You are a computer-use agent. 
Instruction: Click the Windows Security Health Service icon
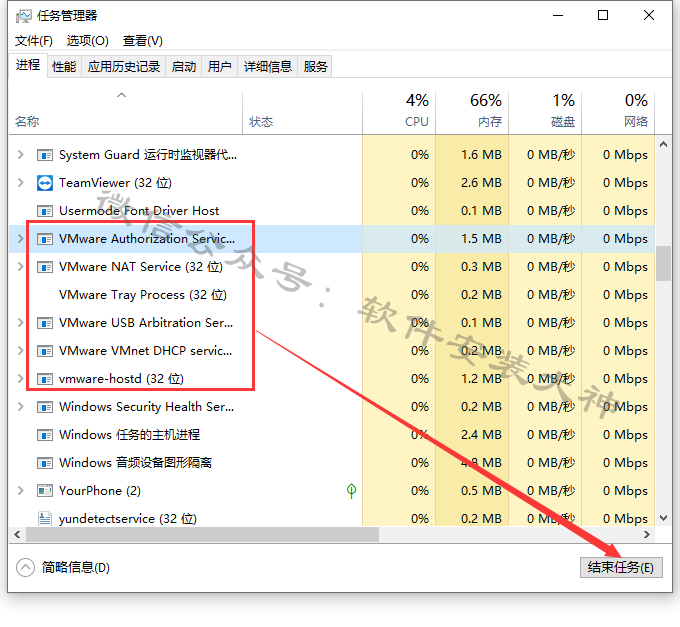tap(45, 407)
